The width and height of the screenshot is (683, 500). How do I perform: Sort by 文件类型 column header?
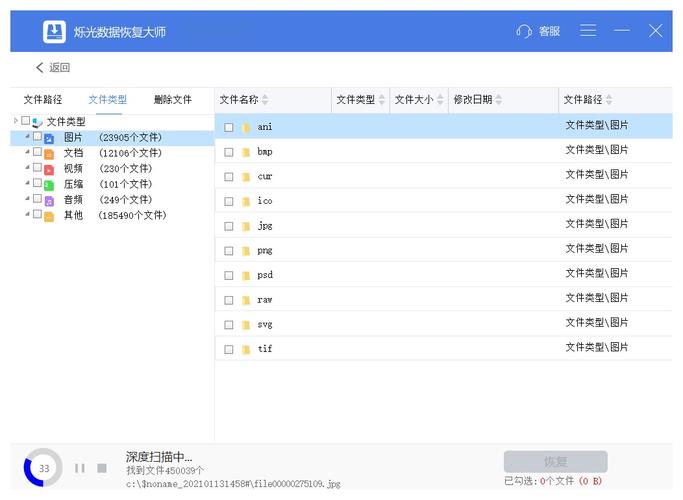tap(360, 100)
